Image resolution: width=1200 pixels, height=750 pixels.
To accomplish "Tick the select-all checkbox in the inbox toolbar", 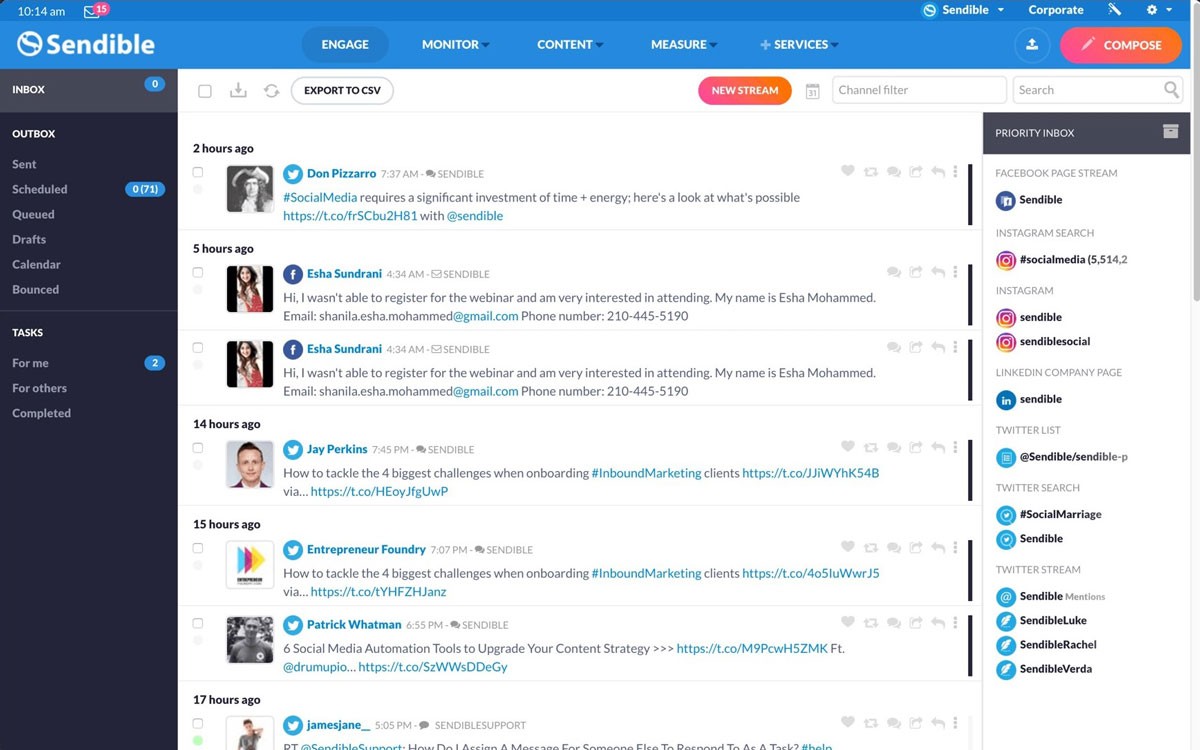I will pos(205,91).
